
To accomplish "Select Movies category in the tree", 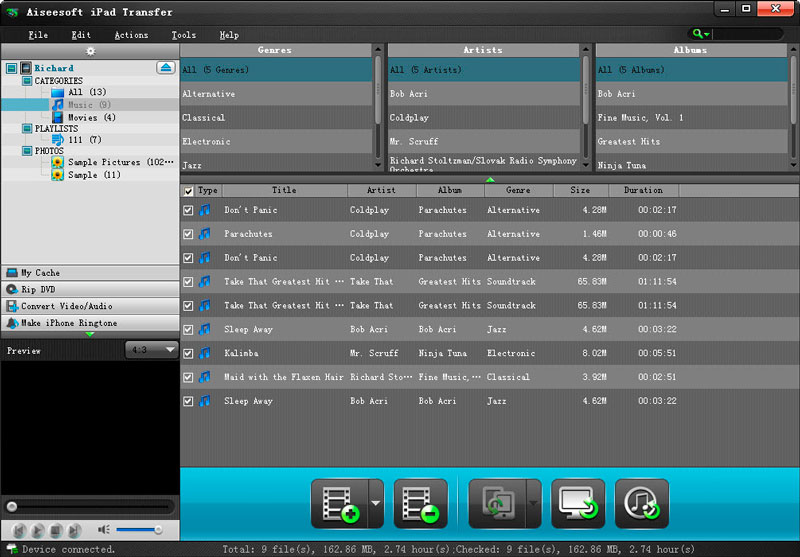I will tap(83, 117).
